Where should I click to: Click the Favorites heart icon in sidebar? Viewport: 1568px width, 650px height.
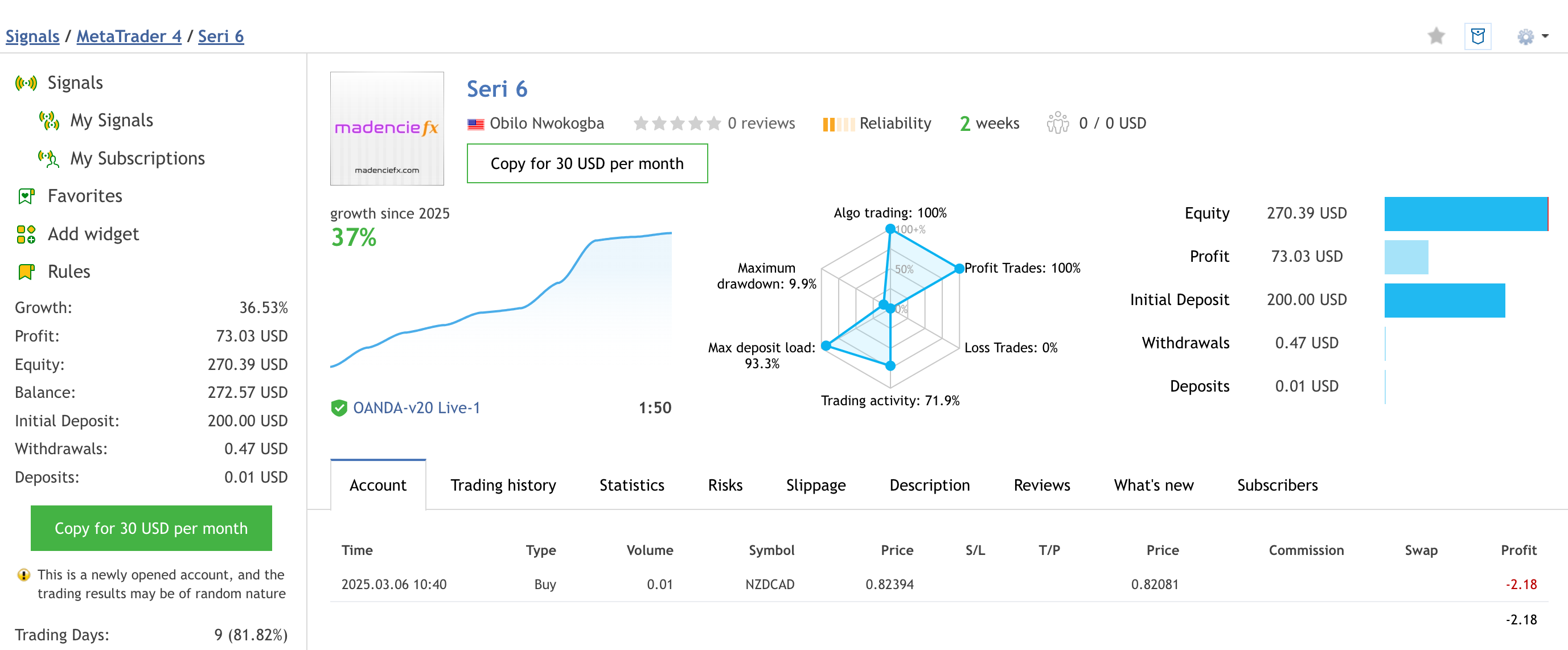pos(26,196)
